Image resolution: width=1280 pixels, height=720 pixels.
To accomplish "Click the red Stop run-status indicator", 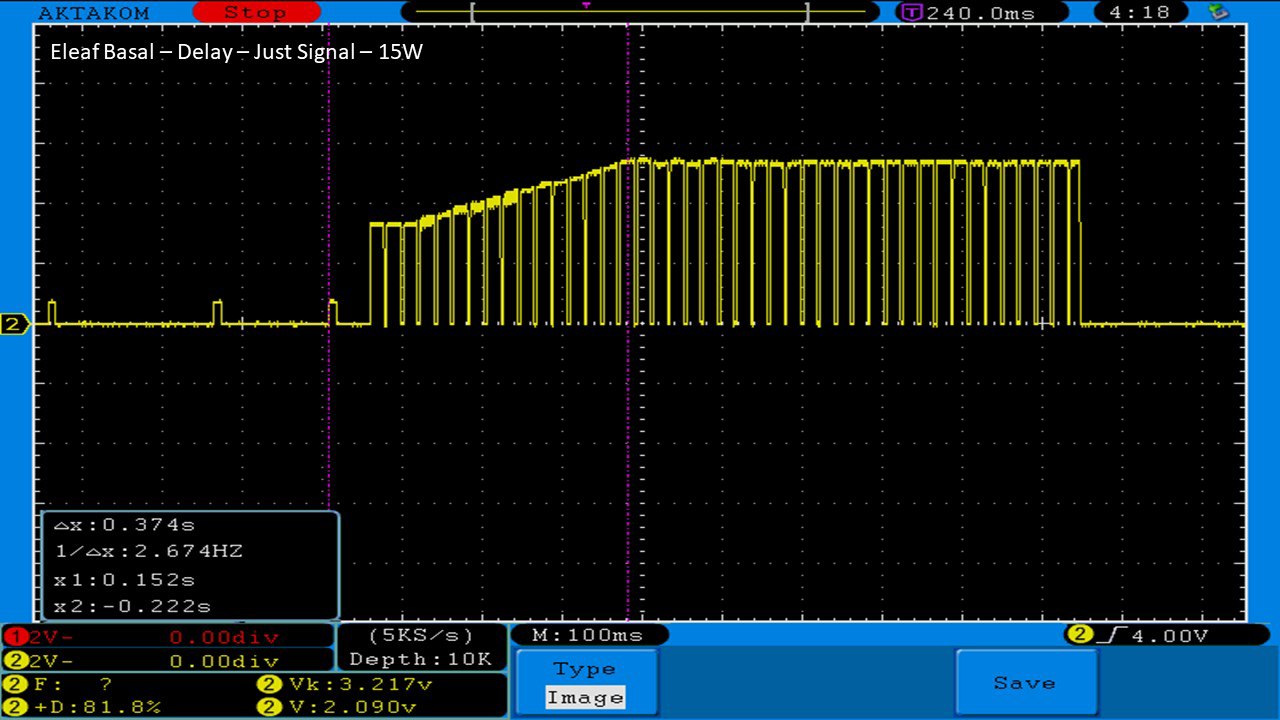I will pos(256,13).
